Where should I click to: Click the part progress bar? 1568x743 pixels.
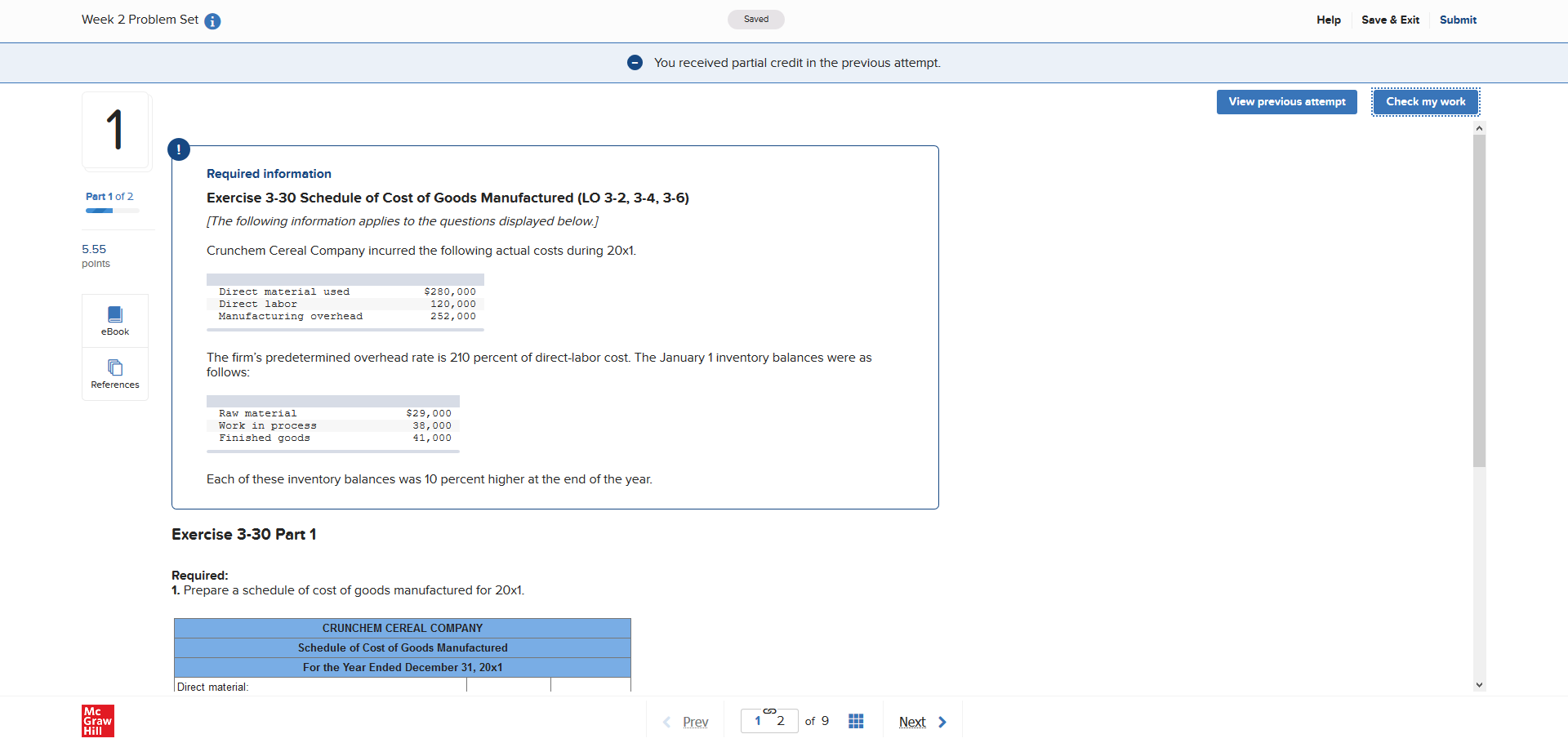[113, 211]
